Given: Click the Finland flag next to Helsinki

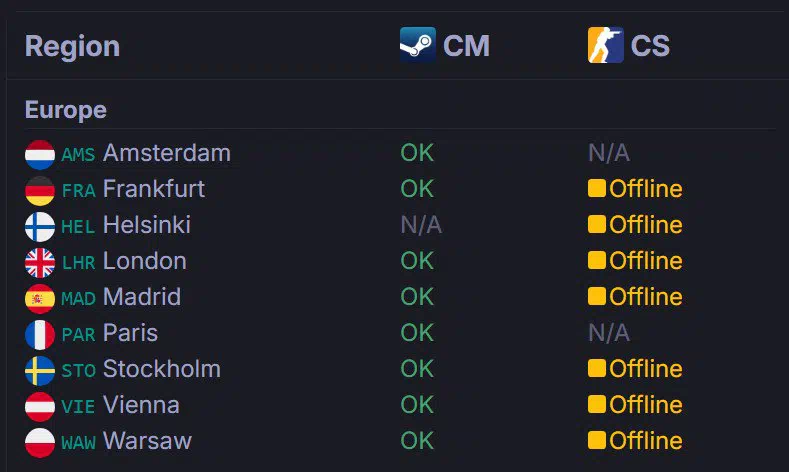Looking at the screenshot, I should [x=40, y=226].
